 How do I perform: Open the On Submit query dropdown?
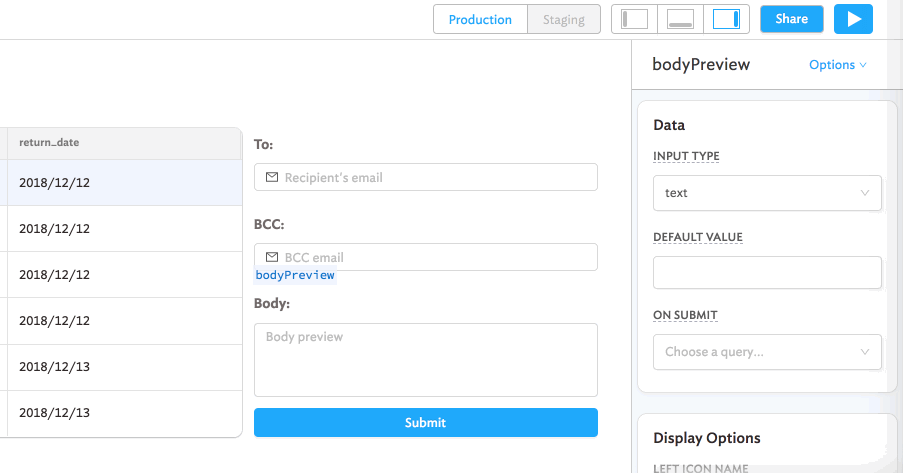pyautogui.click(x=767, y=352)
